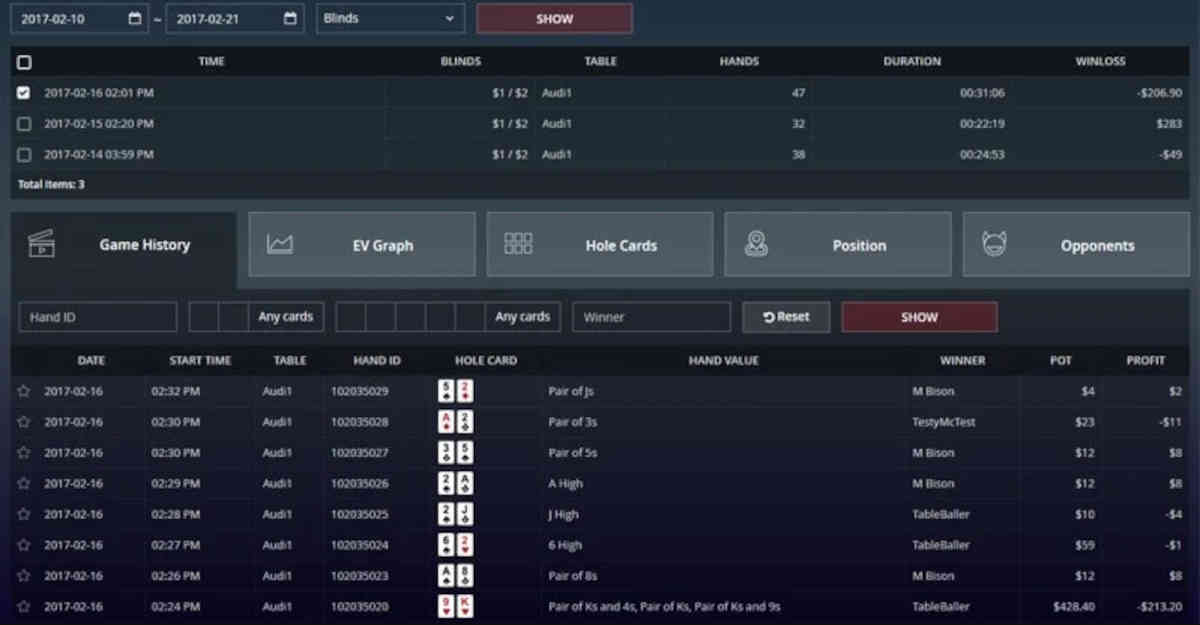
Task: Click winner TableBaller on hand 102035024
Action: 941,546
